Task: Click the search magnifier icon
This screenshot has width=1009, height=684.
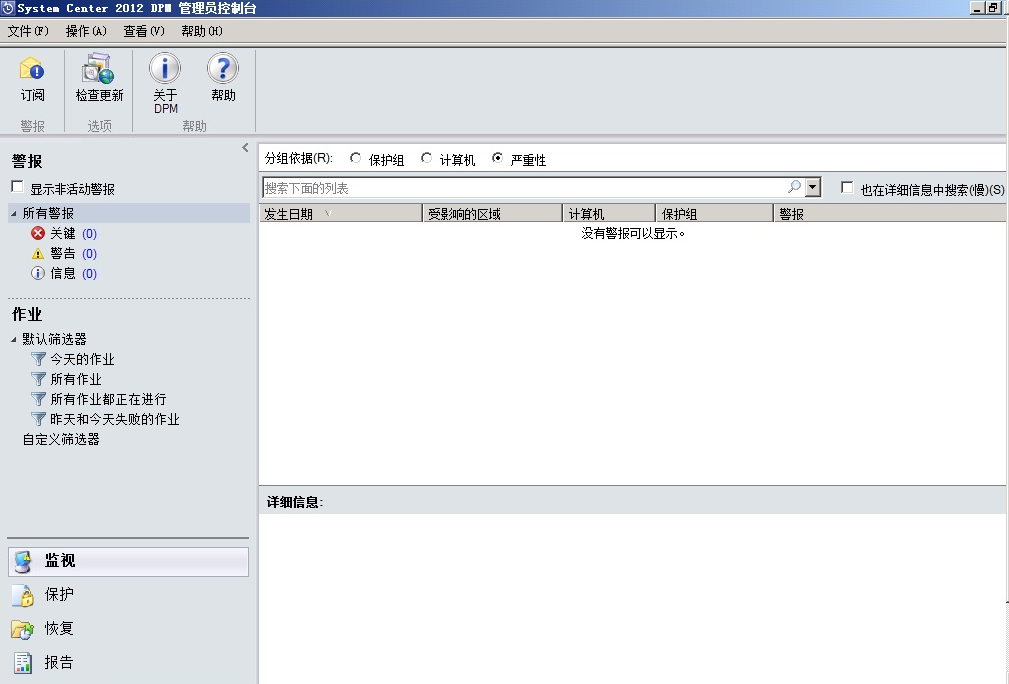Action: pos(795,187)
